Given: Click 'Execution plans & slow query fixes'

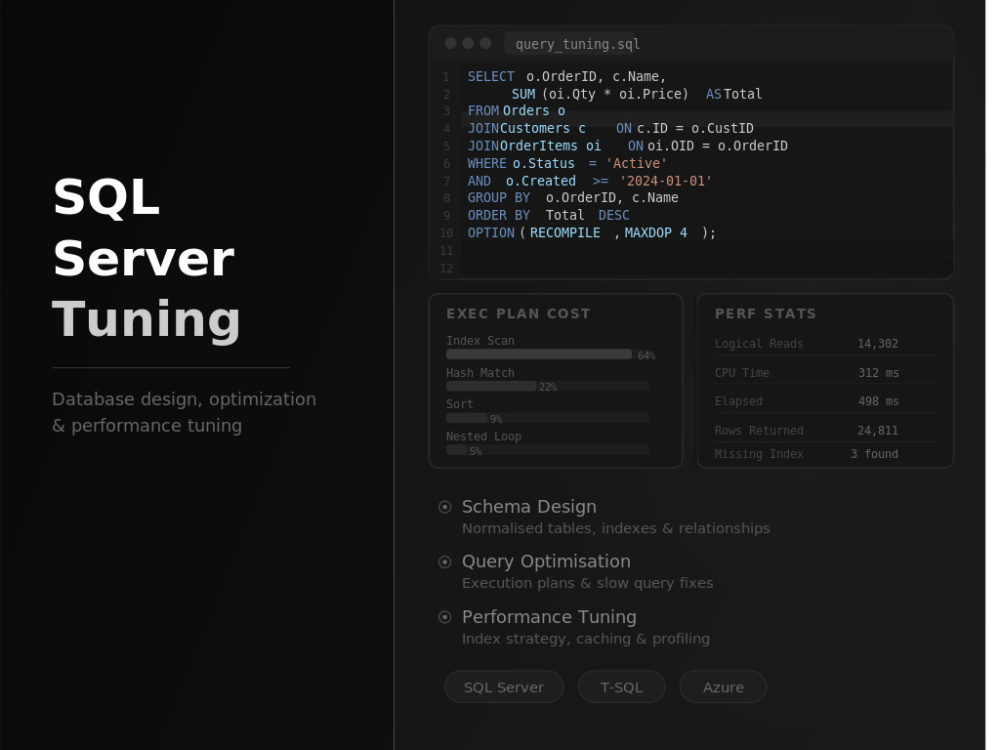Looking at the screenshot, I should (587, 583).
